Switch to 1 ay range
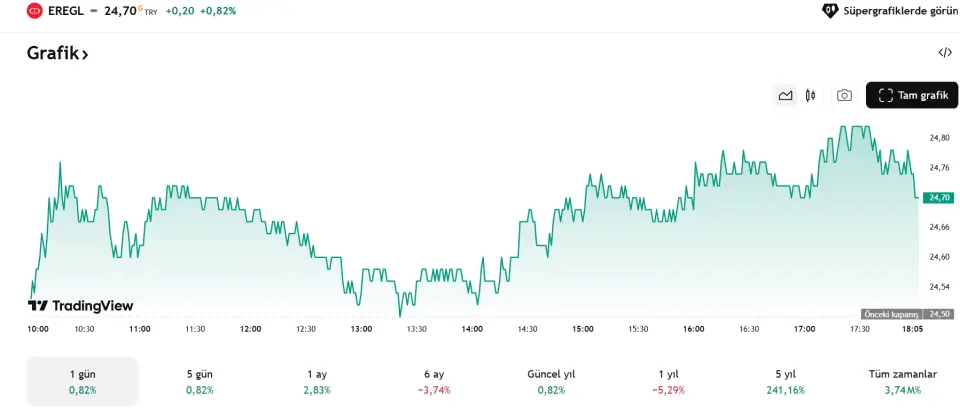 coord(316,381)
